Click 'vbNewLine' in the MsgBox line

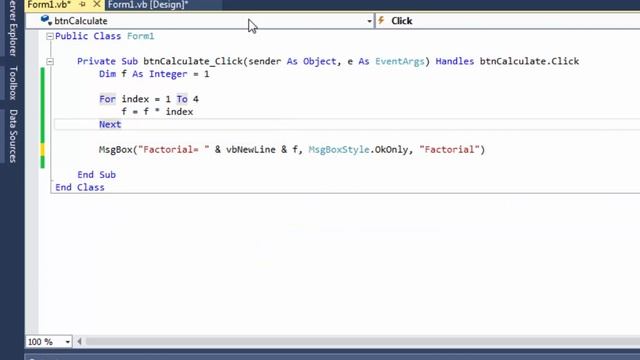pos(251,150)
